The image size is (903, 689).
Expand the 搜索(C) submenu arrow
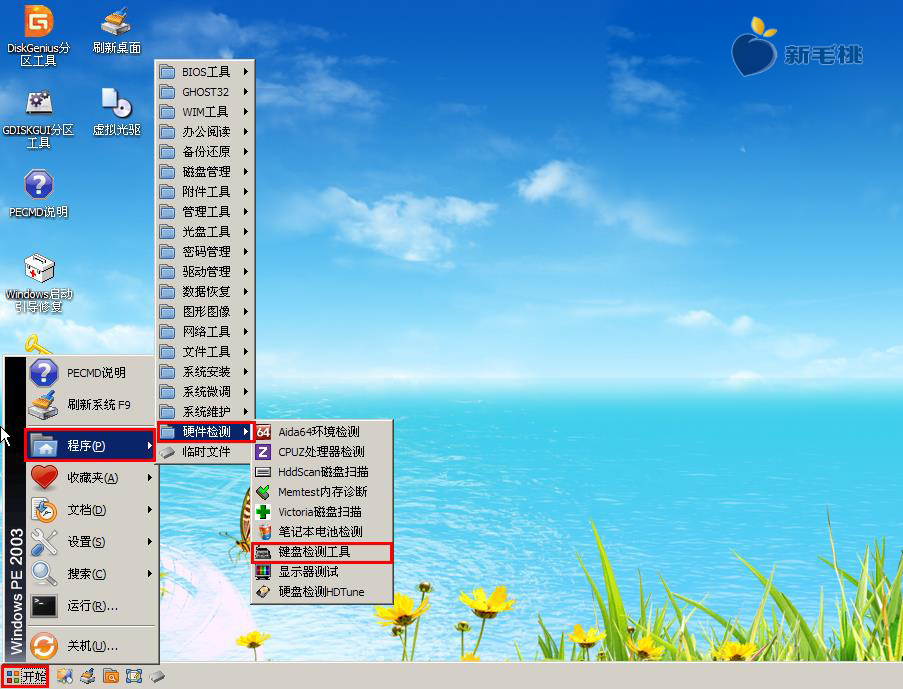150,574
